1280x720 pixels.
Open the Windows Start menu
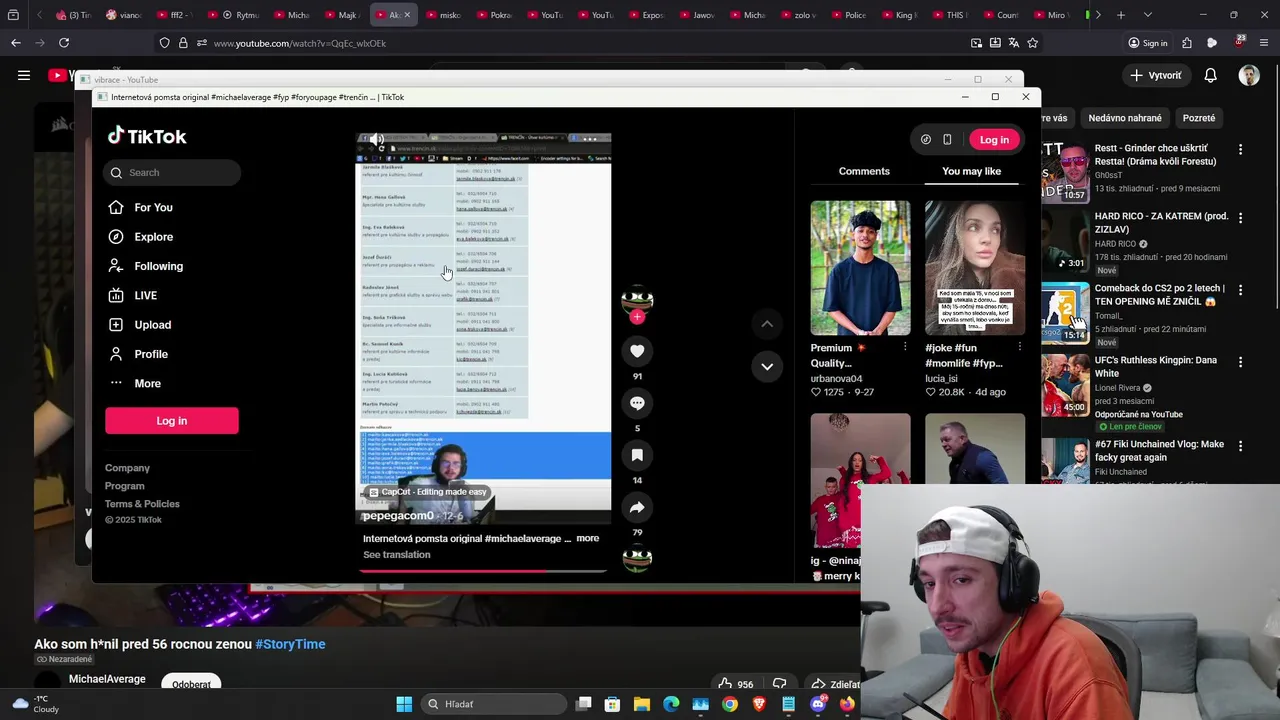pyautogui.click(x=404, y=704)
